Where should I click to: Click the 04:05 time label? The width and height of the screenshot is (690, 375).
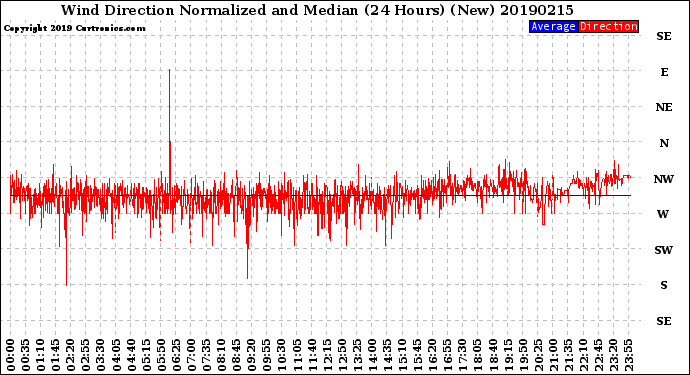pyautogui.click(x=116, y=355)
